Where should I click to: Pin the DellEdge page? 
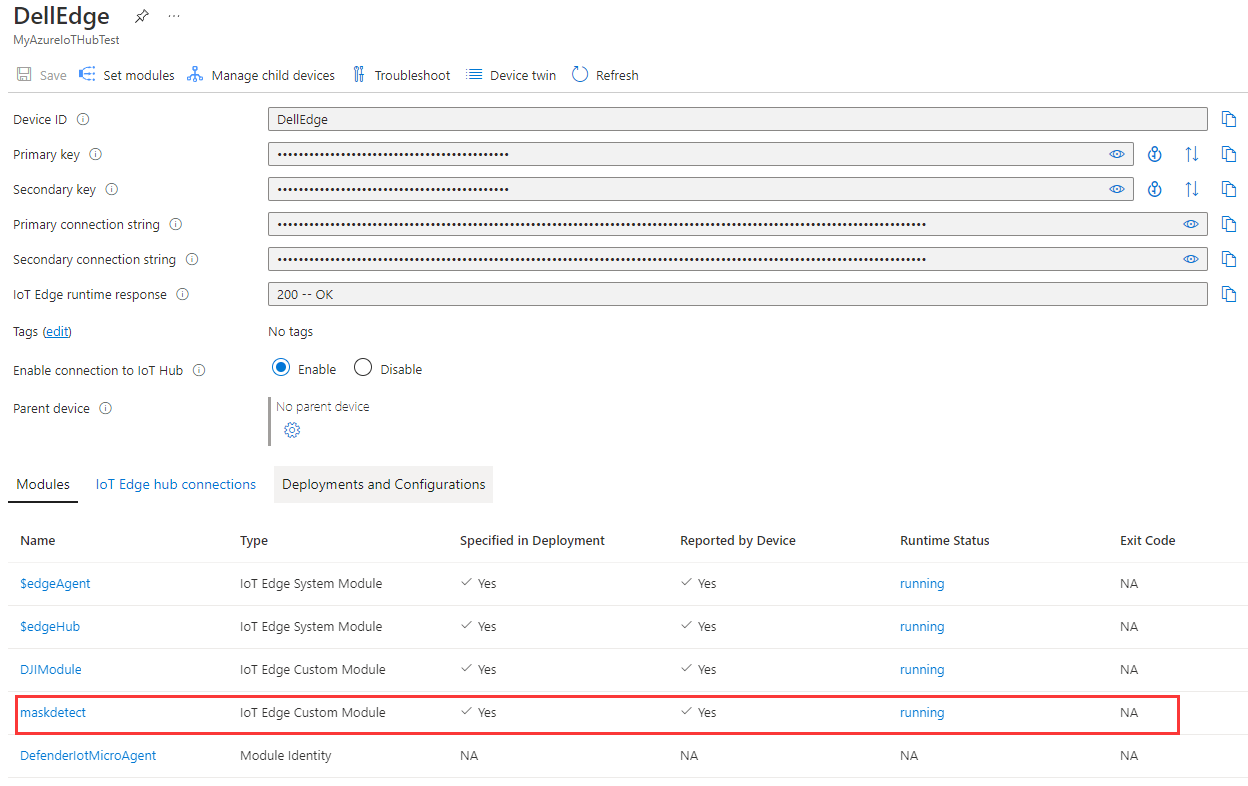(x=142, y=17)
